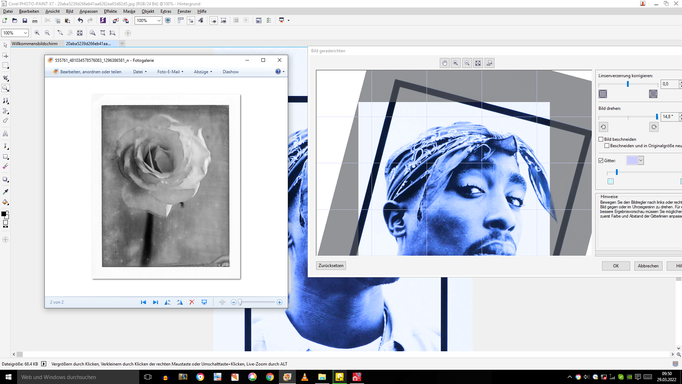Click foreground color swatch in toolbox
This screenshot has height=384, width=682.
pyautogui.click(x=4, y=214)
